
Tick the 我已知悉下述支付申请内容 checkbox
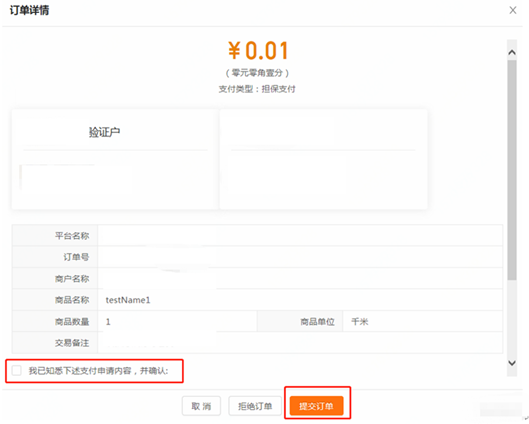point(17,370)
